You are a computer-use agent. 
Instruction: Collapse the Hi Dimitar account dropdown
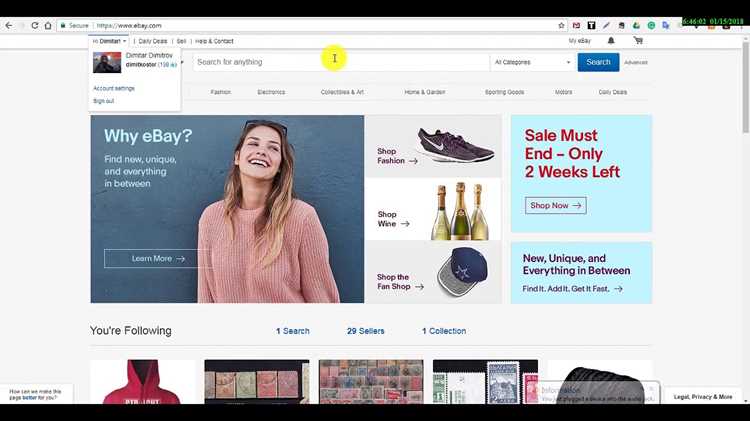(109, 41)
